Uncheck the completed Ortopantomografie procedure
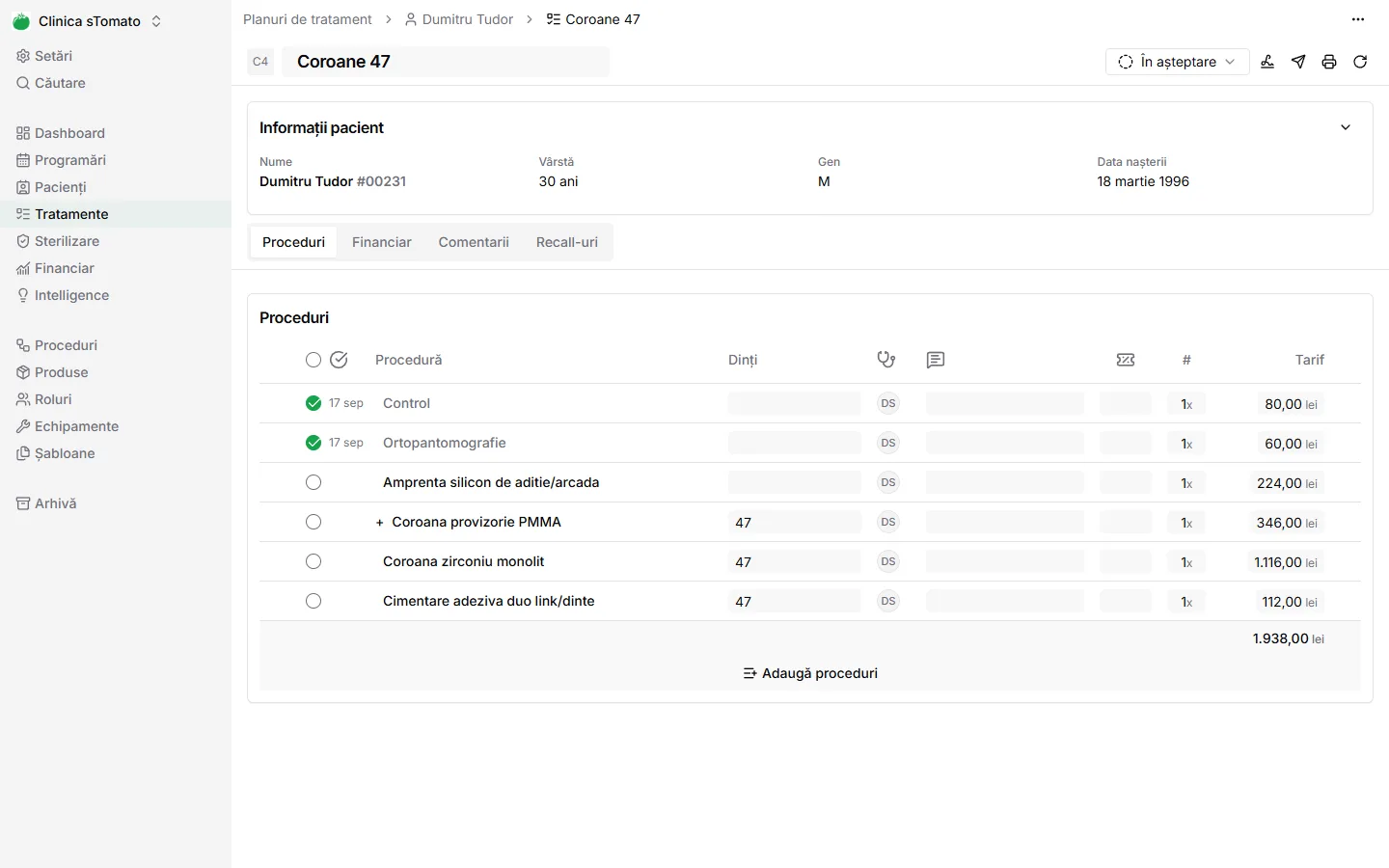The width and height of the screenshot is (1389, 868). point(313,443)
